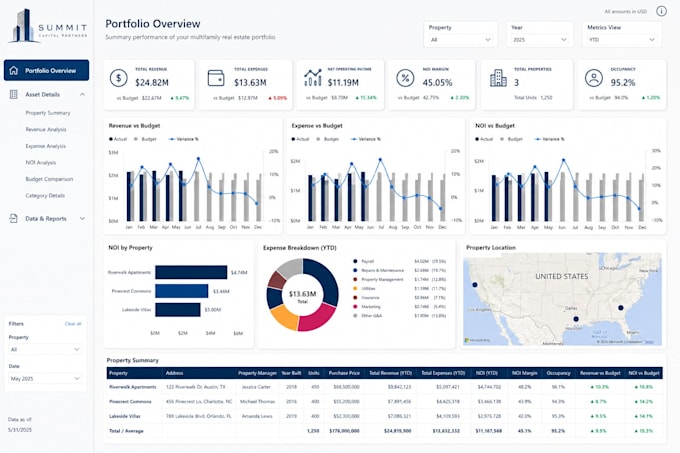Click the map marker in the Southeast
This screenshot has width=680, height=453.
[621, 308]
